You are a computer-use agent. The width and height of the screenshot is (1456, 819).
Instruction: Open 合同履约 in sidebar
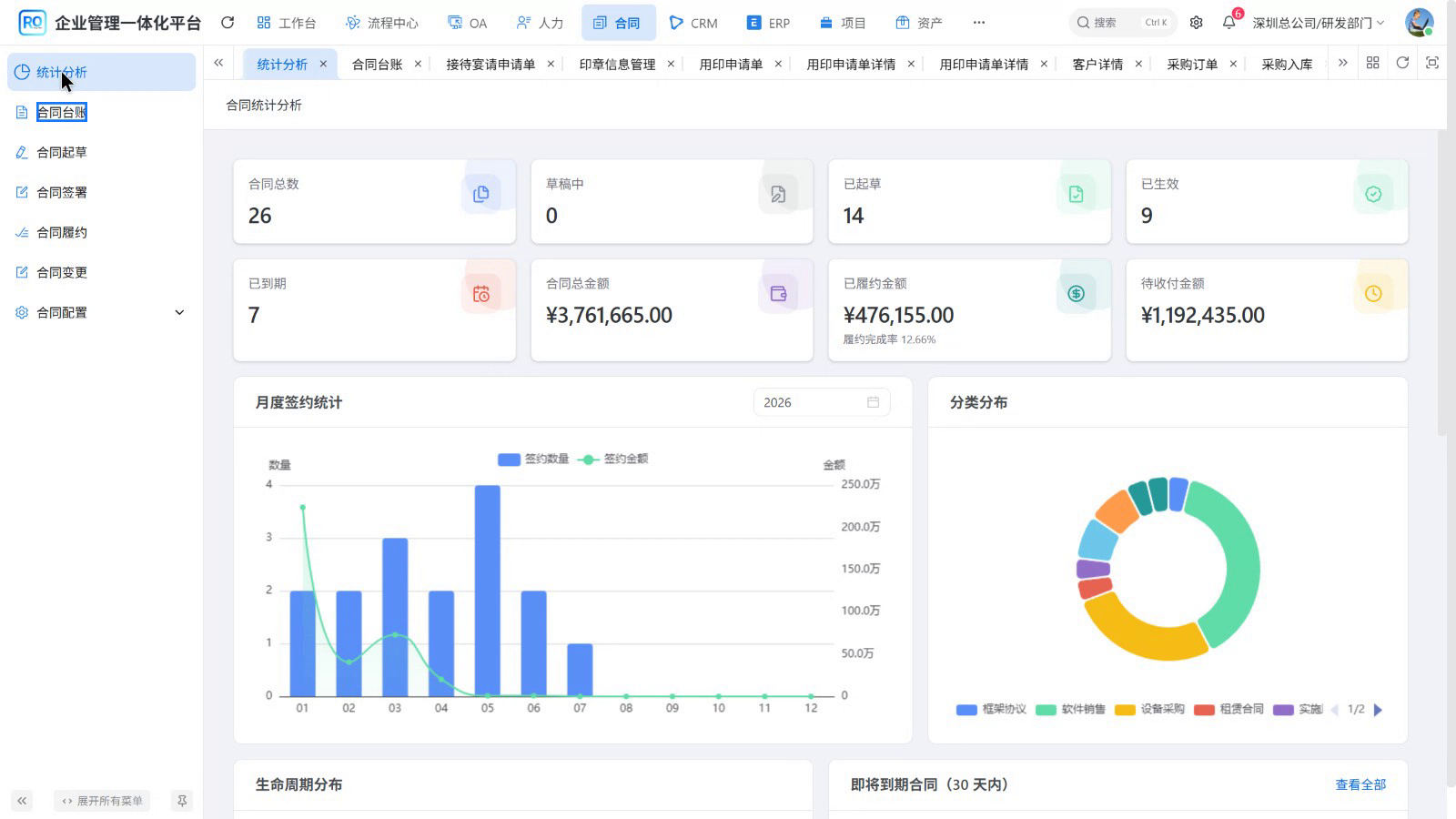pyautogui.click(x=101, y=232)
